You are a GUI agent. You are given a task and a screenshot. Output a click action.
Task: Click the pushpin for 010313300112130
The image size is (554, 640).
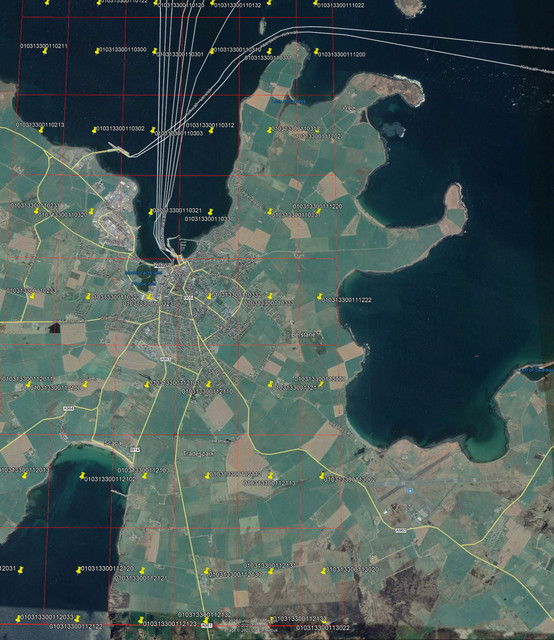click(x=207, y=571)
